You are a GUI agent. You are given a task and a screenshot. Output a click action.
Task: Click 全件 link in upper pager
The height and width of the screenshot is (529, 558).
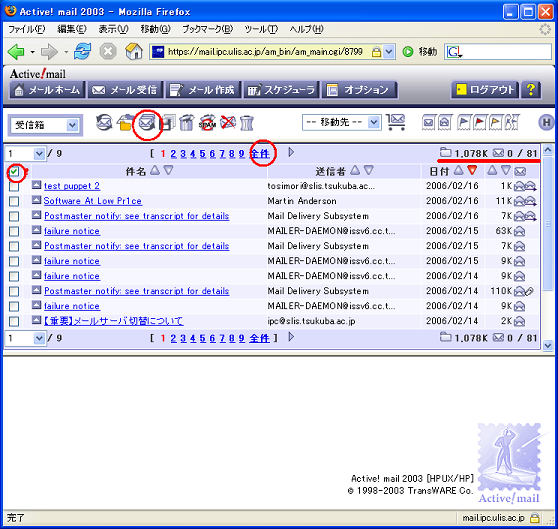click(x=260, y=154)
